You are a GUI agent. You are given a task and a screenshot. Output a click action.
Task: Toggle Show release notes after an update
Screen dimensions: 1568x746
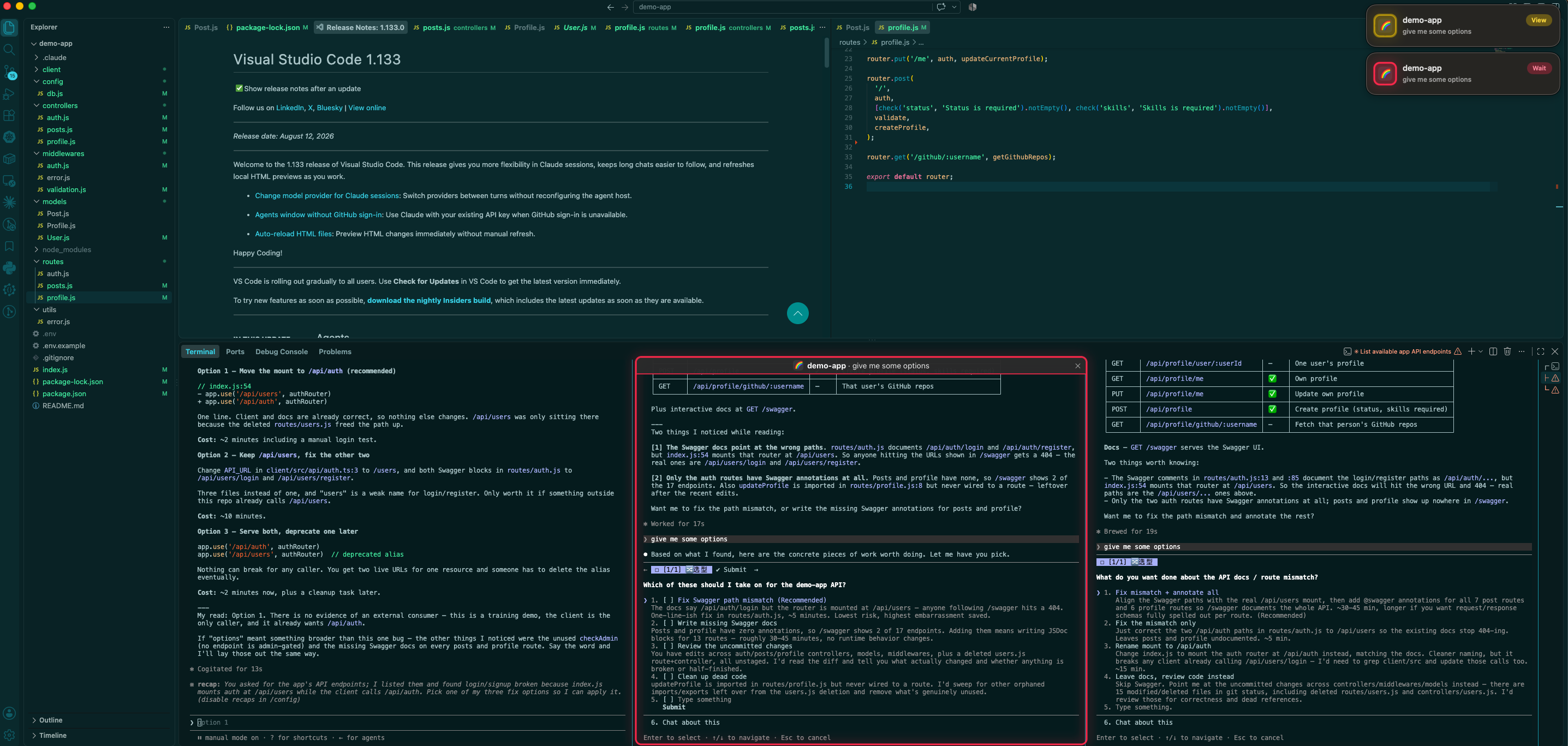click(x=239, y=88)
